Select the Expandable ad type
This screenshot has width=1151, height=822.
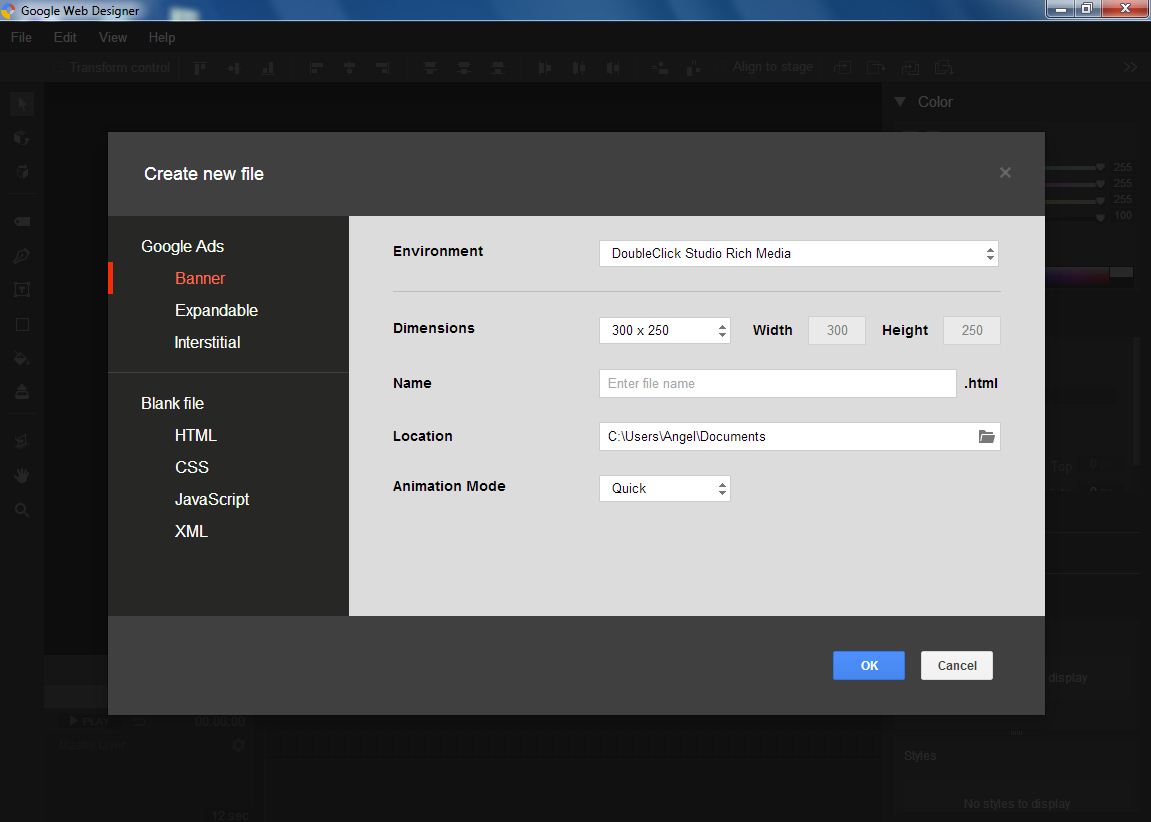[216, 310]
